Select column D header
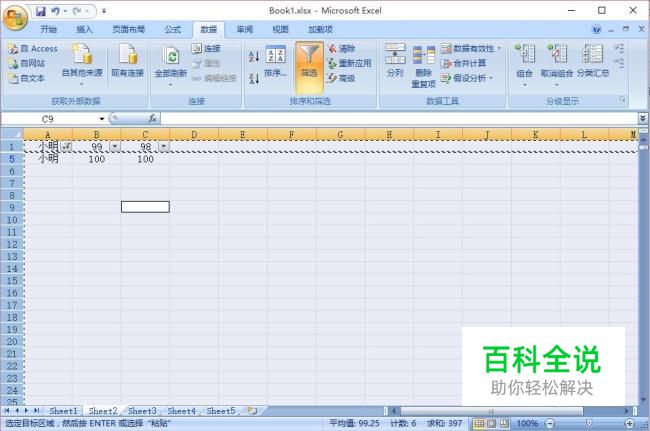 coord(194,134)
